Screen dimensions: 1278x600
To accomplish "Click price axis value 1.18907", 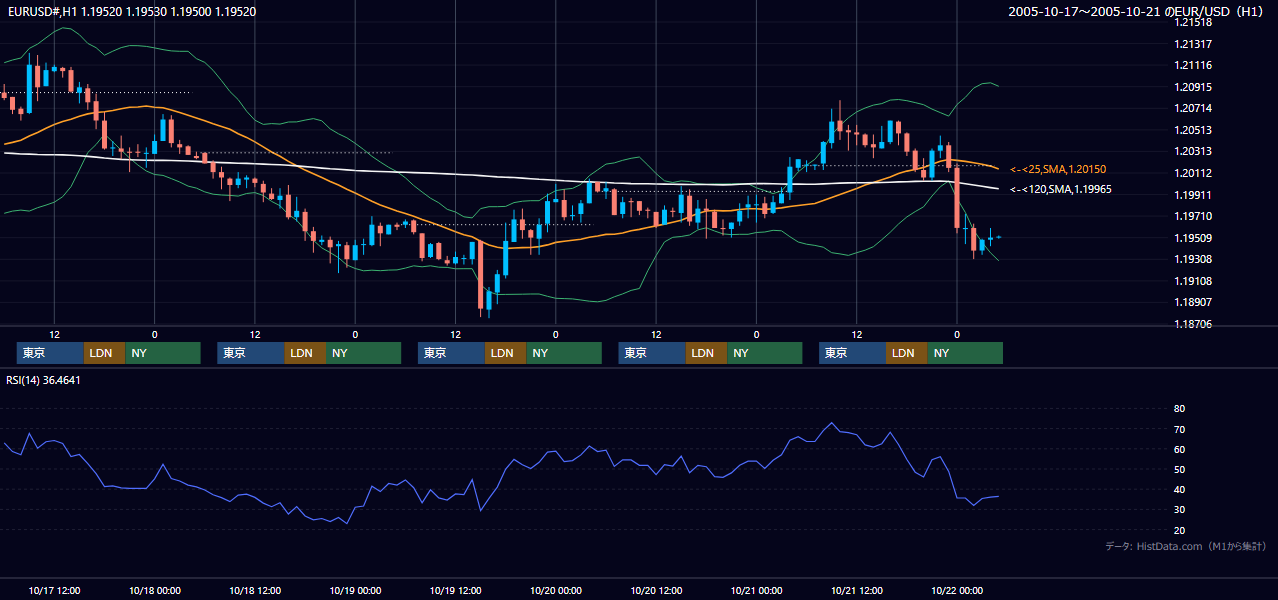I will click(1194, 302).
